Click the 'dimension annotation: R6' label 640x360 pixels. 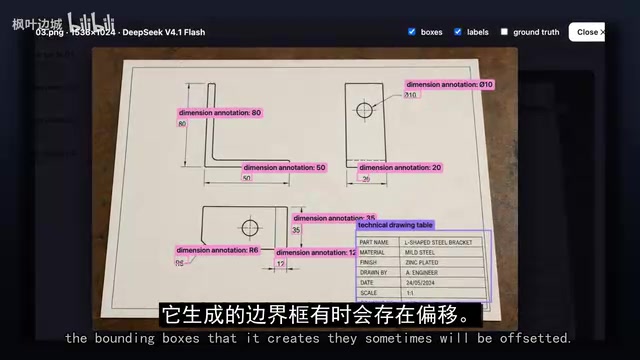[217, 250]
